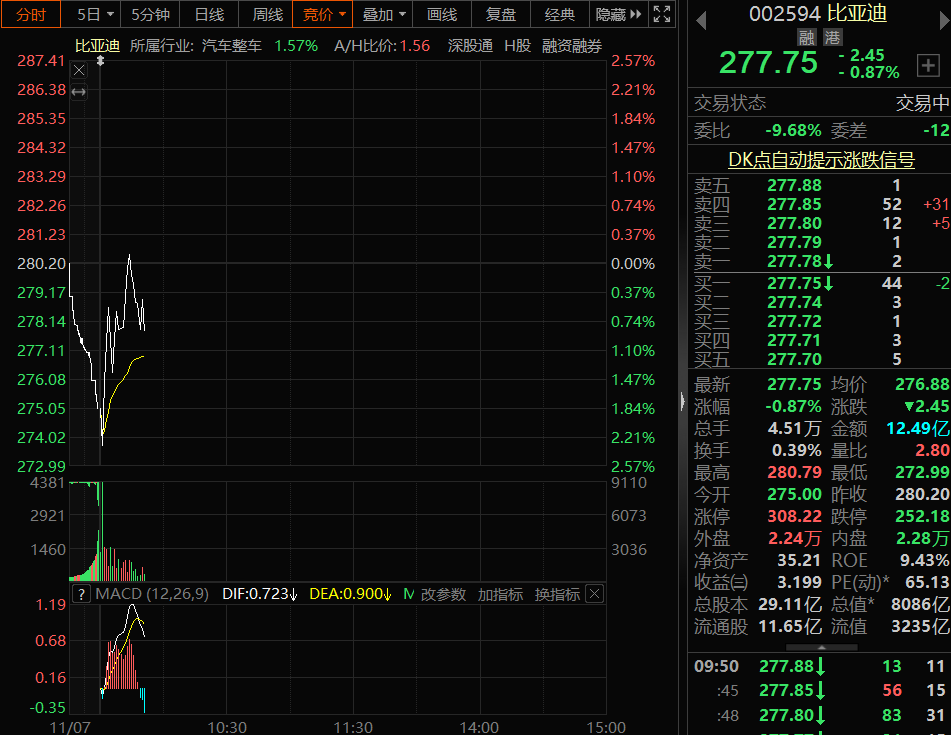Click the 002594 比亚迪 title

pos(818,13)
